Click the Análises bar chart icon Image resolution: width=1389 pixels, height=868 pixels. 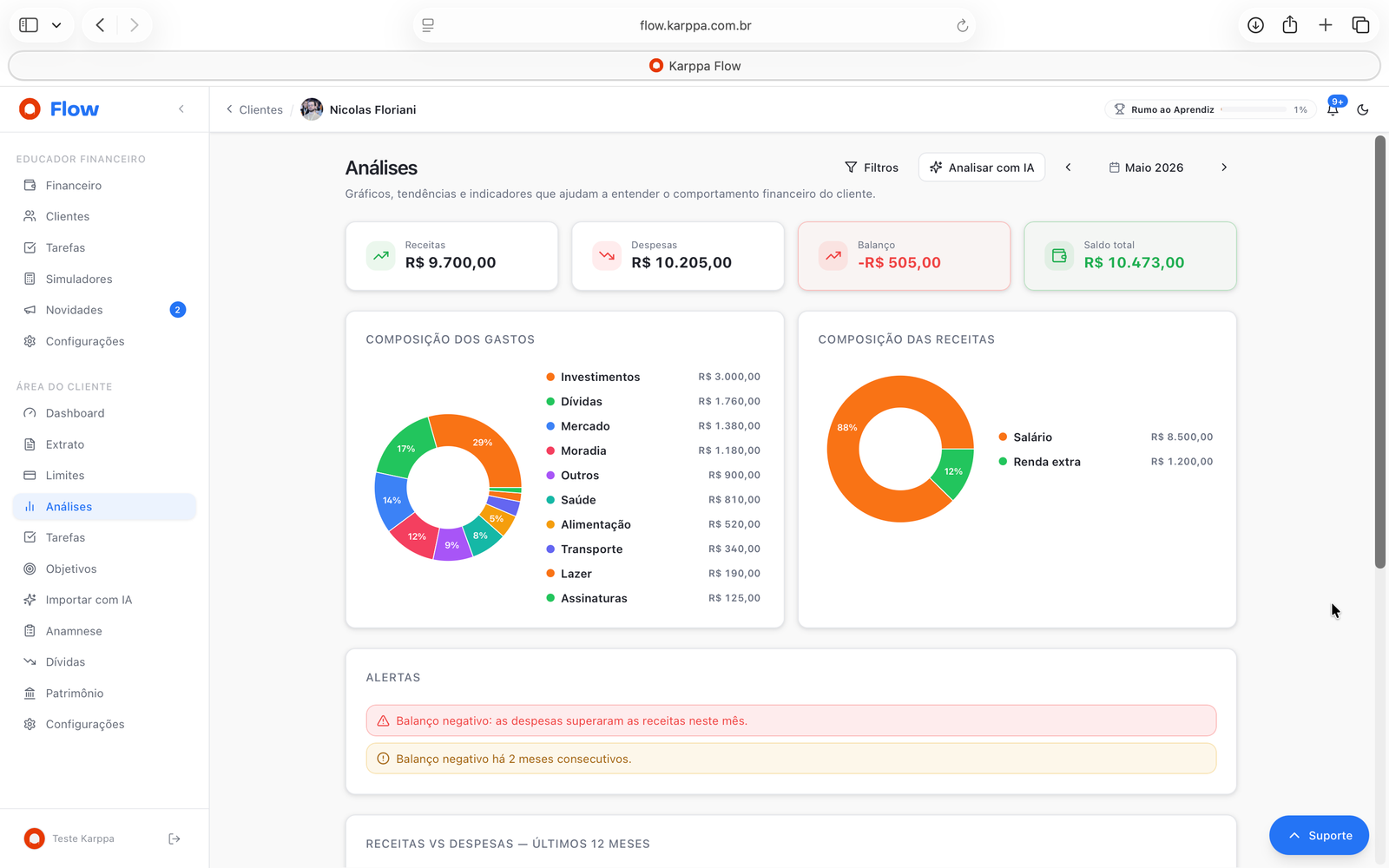click(x=30, y=507)
